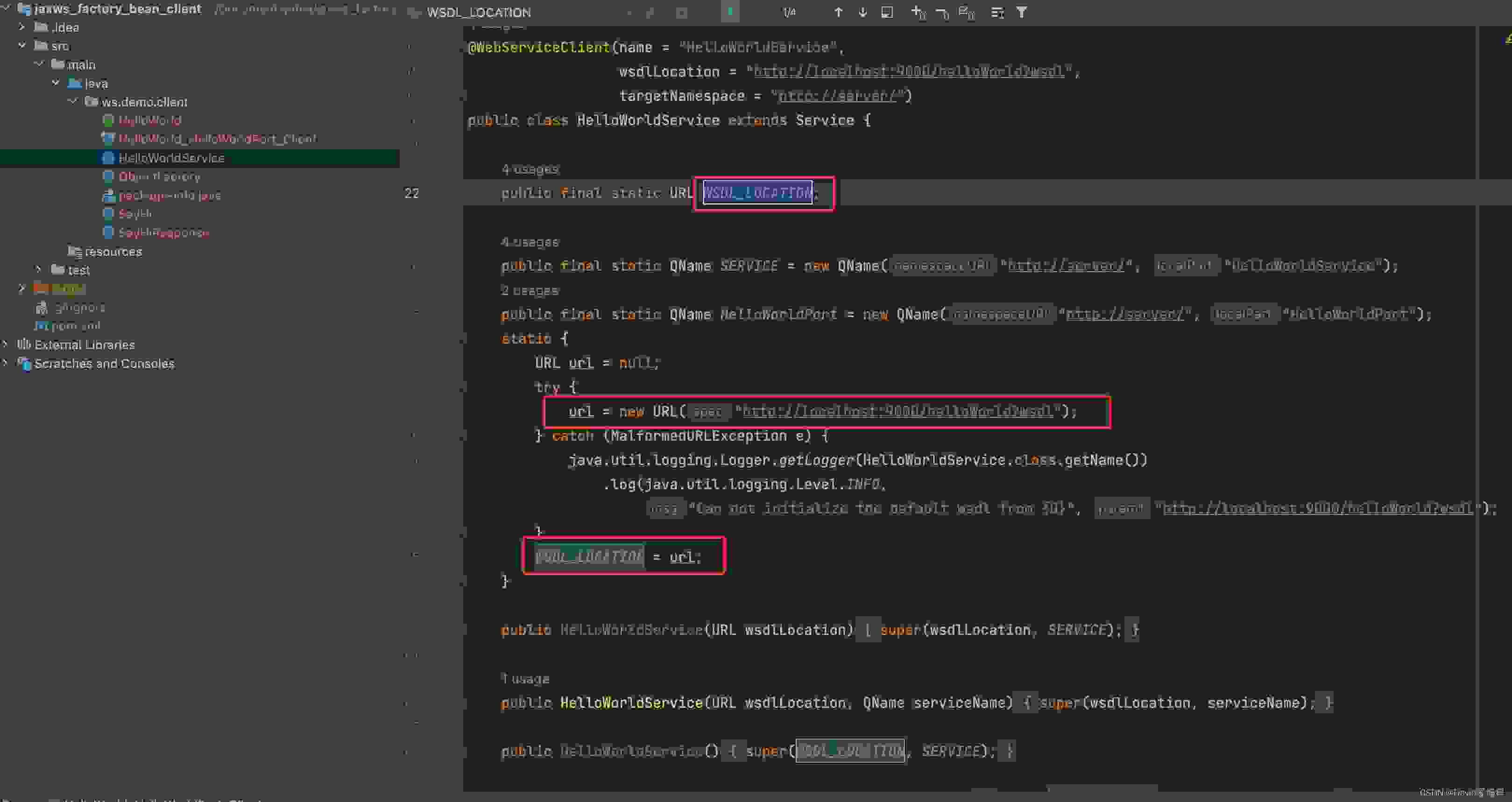The height and width of the screenshot is (802, 1512).
Task: Click the selected WSDL_LOCATION field declaration
Action: coord(758,192)
